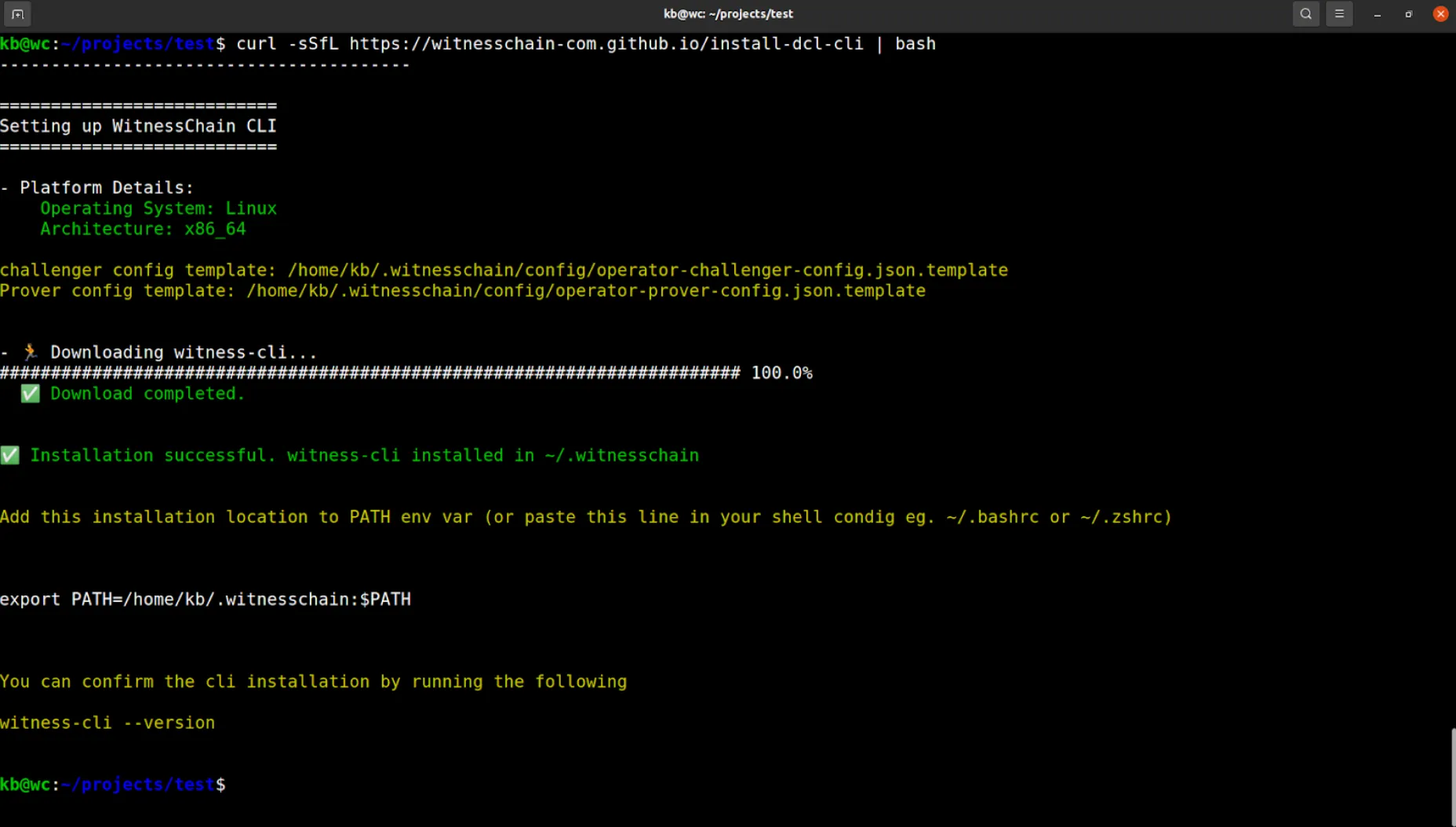The width and height of the screenshot is (1456, 827).
Task: Open the terminal search icon
Action: click(x=1305, y=14)
